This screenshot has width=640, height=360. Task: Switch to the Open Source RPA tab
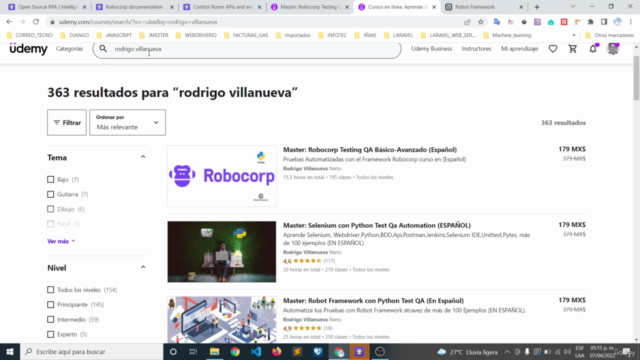click(47, 7)
